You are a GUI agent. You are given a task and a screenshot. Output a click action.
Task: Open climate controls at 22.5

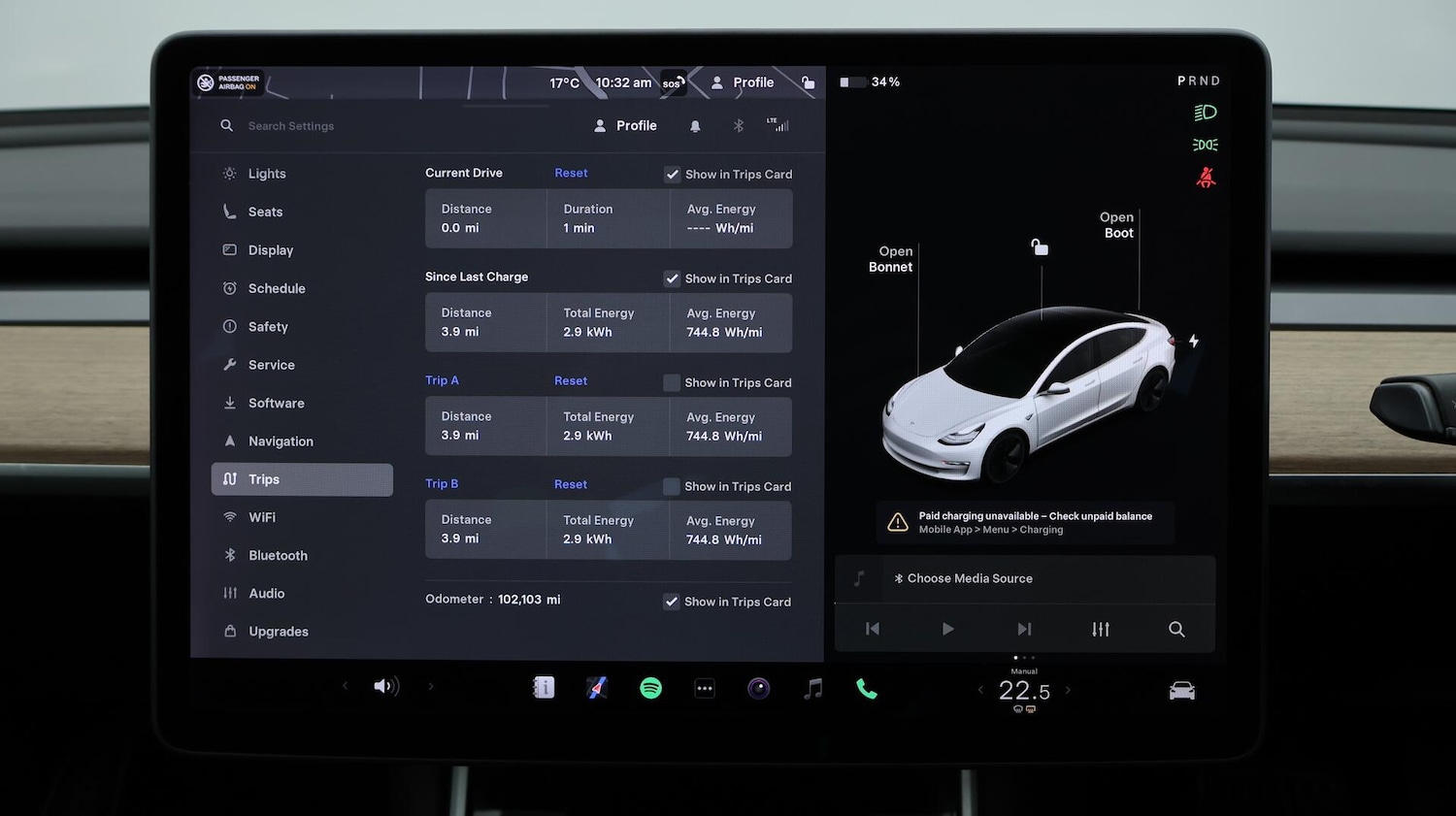1024,691
